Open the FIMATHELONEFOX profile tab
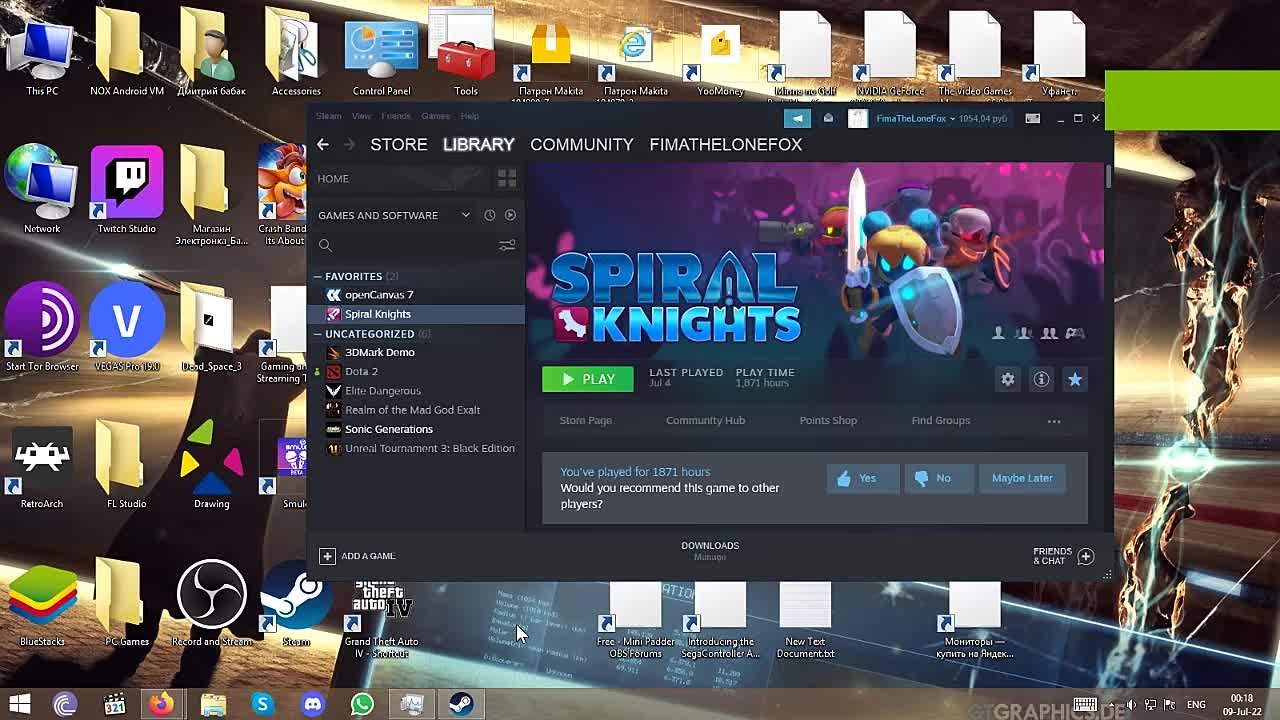This screenshot has height=720, width=1280. (x=726, y=144)
